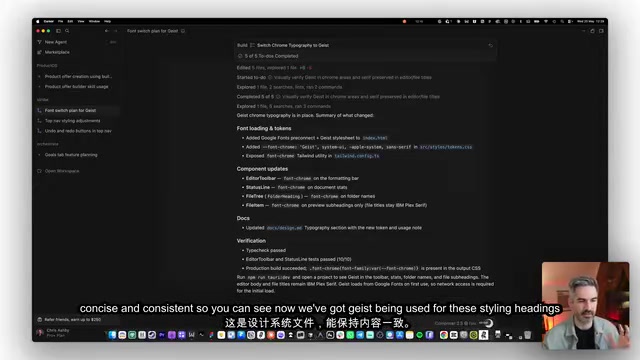Open Trash from the Dock
The image size is (640, 360).
tap(528, 335)
